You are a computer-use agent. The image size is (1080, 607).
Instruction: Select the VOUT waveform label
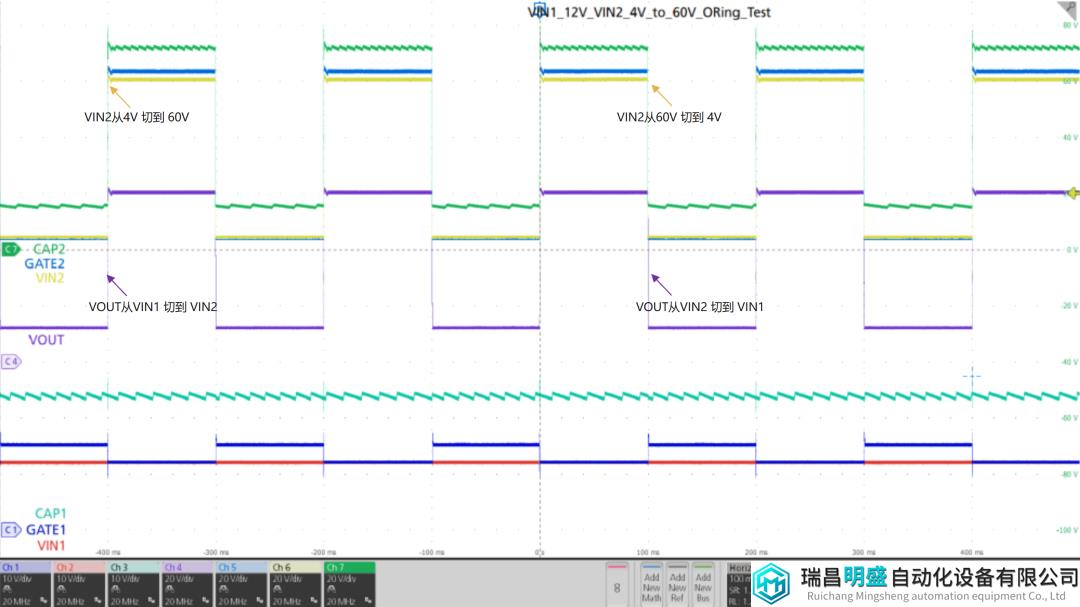click(x=46, y=340)
